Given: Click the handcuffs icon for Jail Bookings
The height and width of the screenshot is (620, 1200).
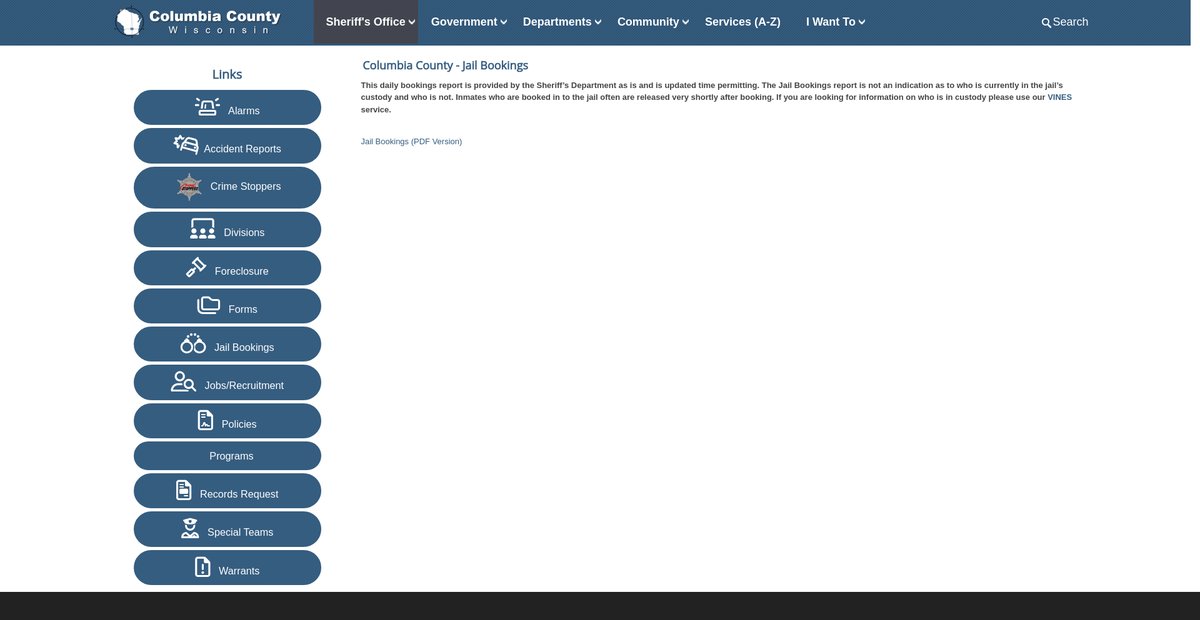Looking at the screenshot, I should (x=193, y=344).
